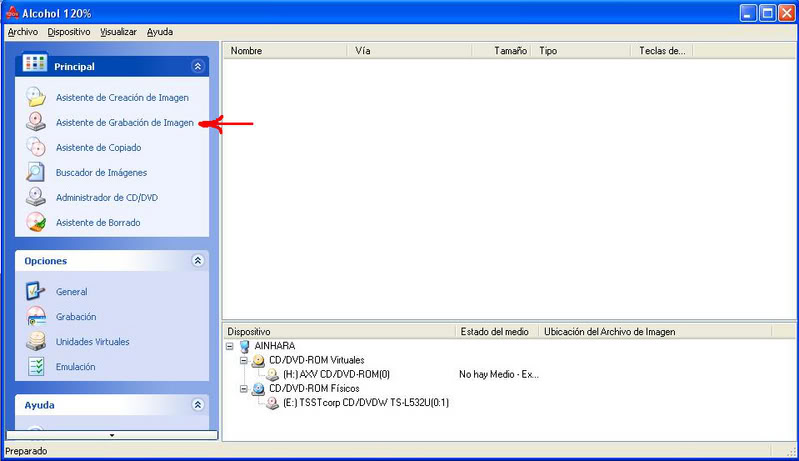
Task: Sort by Tipo column header
Action: [x=581, y=50]
